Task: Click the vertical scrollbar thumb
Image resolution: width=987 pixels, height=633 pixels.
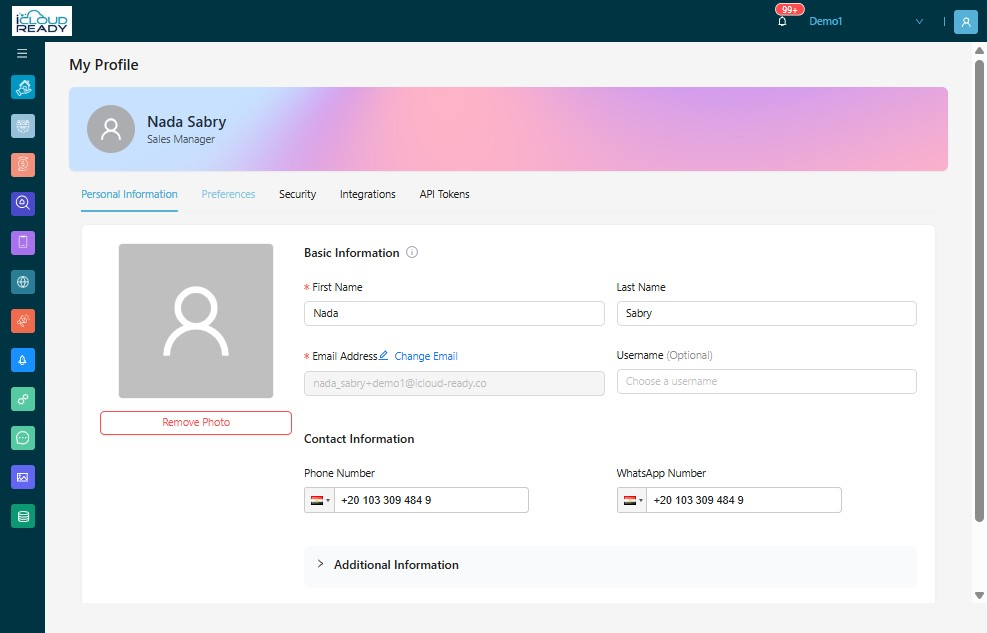Action: [x=979, y=291]
